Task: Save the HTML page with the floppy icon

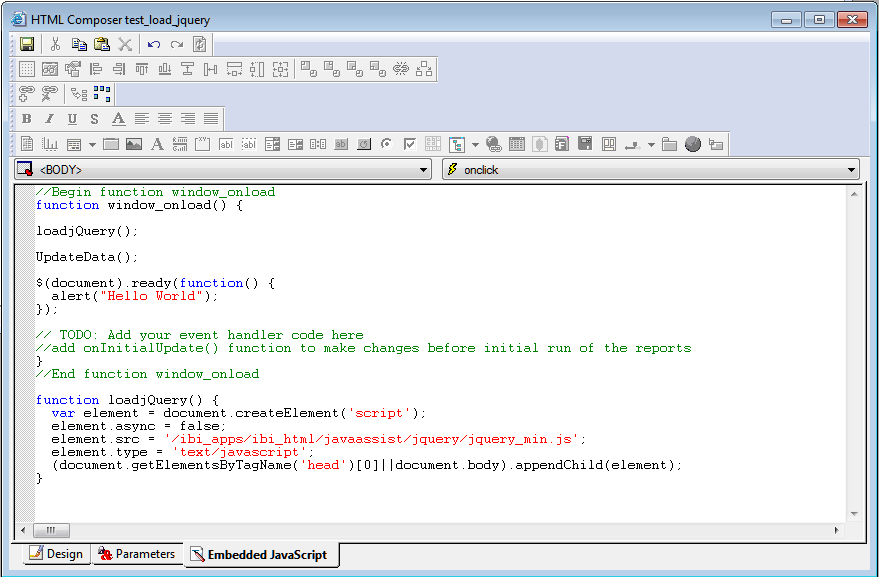Action: pyautogui.click(x=26, y=44)
